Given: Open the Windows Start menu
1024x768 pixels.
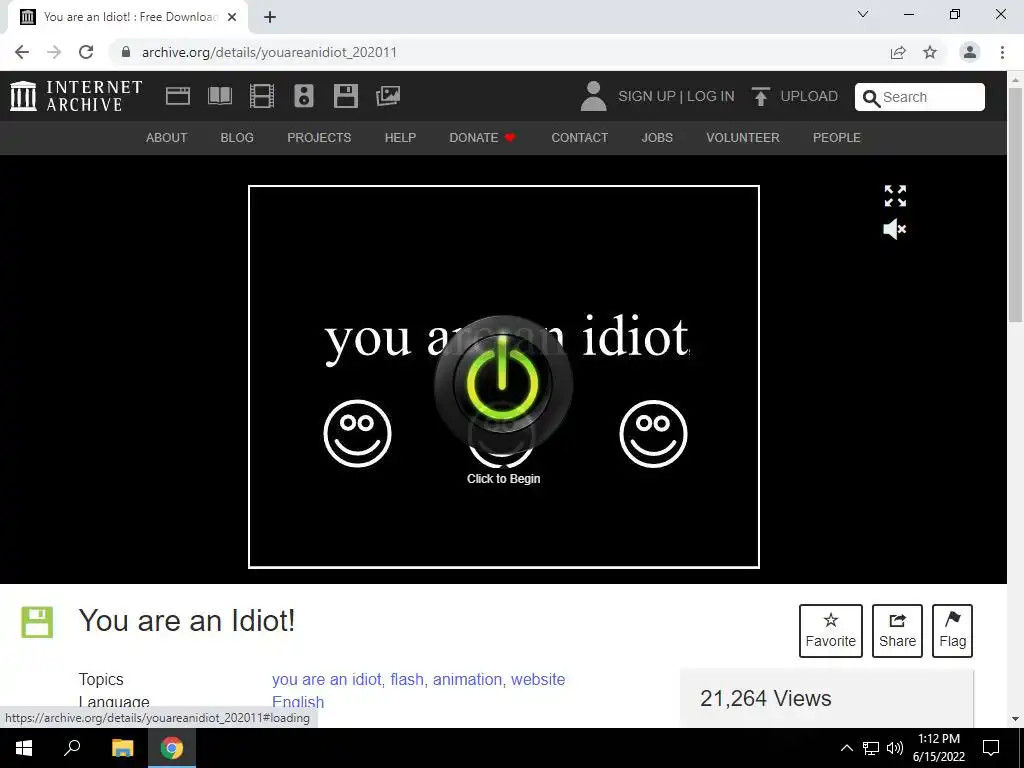Looking at the screenshot, I should pos(24,748).
